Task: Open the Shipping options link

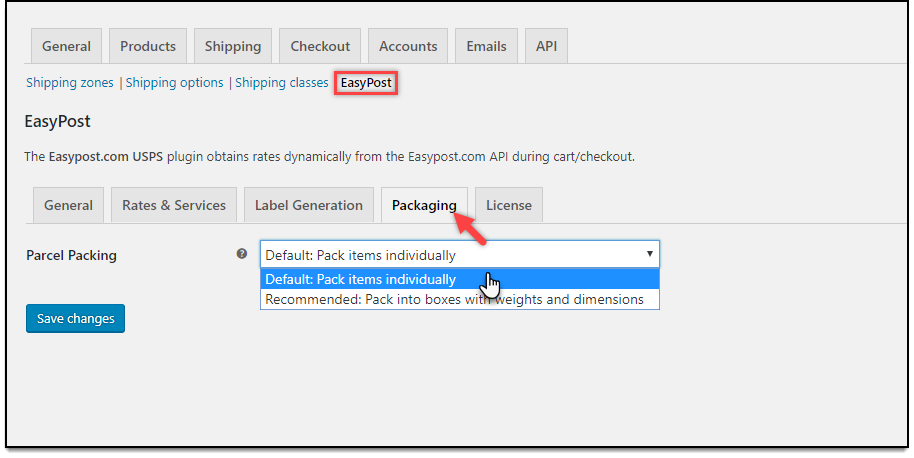Action: [x=174, y=83]
